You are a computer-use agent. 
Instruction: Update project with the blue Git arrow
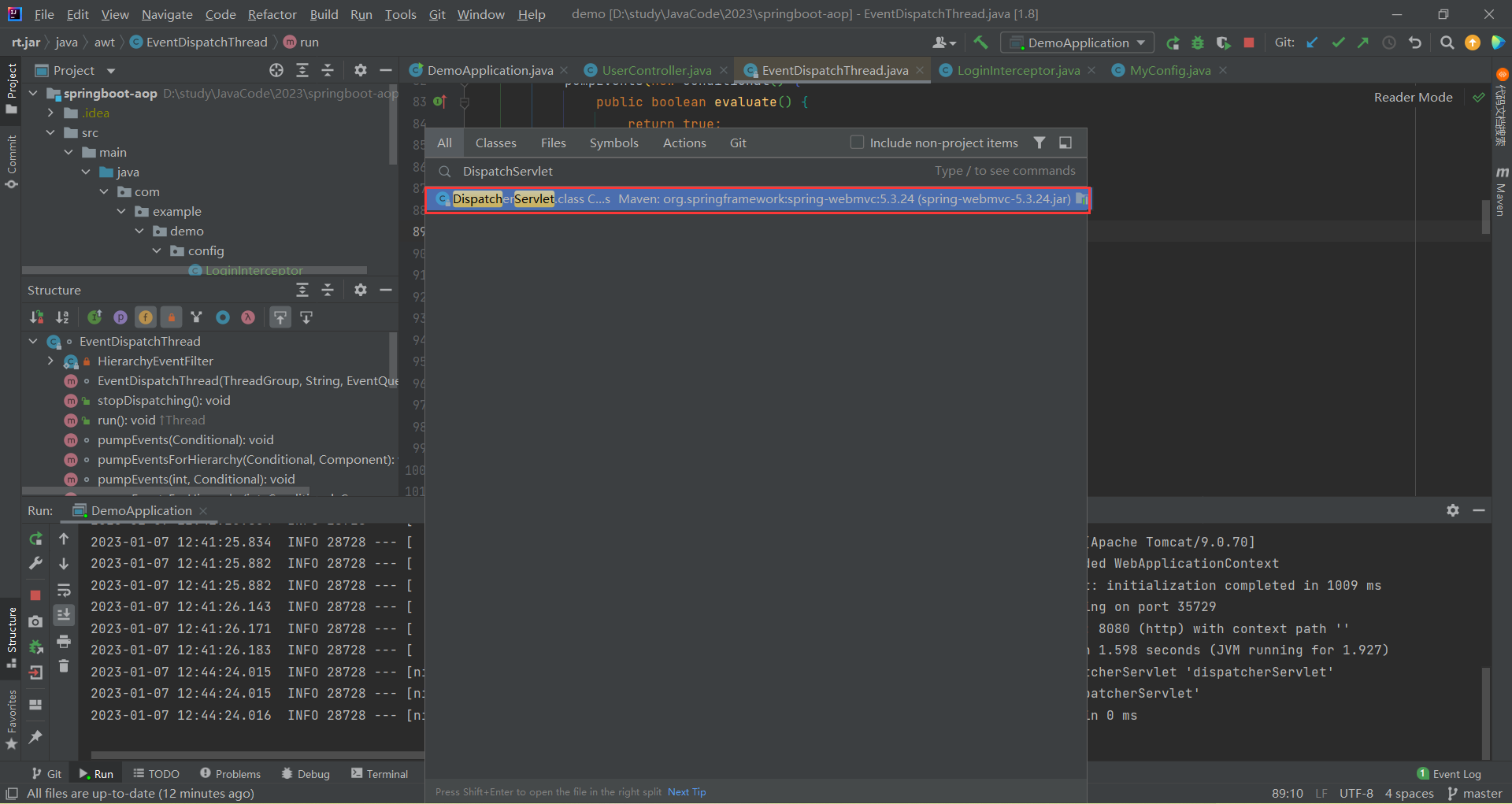pos(1312,43)
